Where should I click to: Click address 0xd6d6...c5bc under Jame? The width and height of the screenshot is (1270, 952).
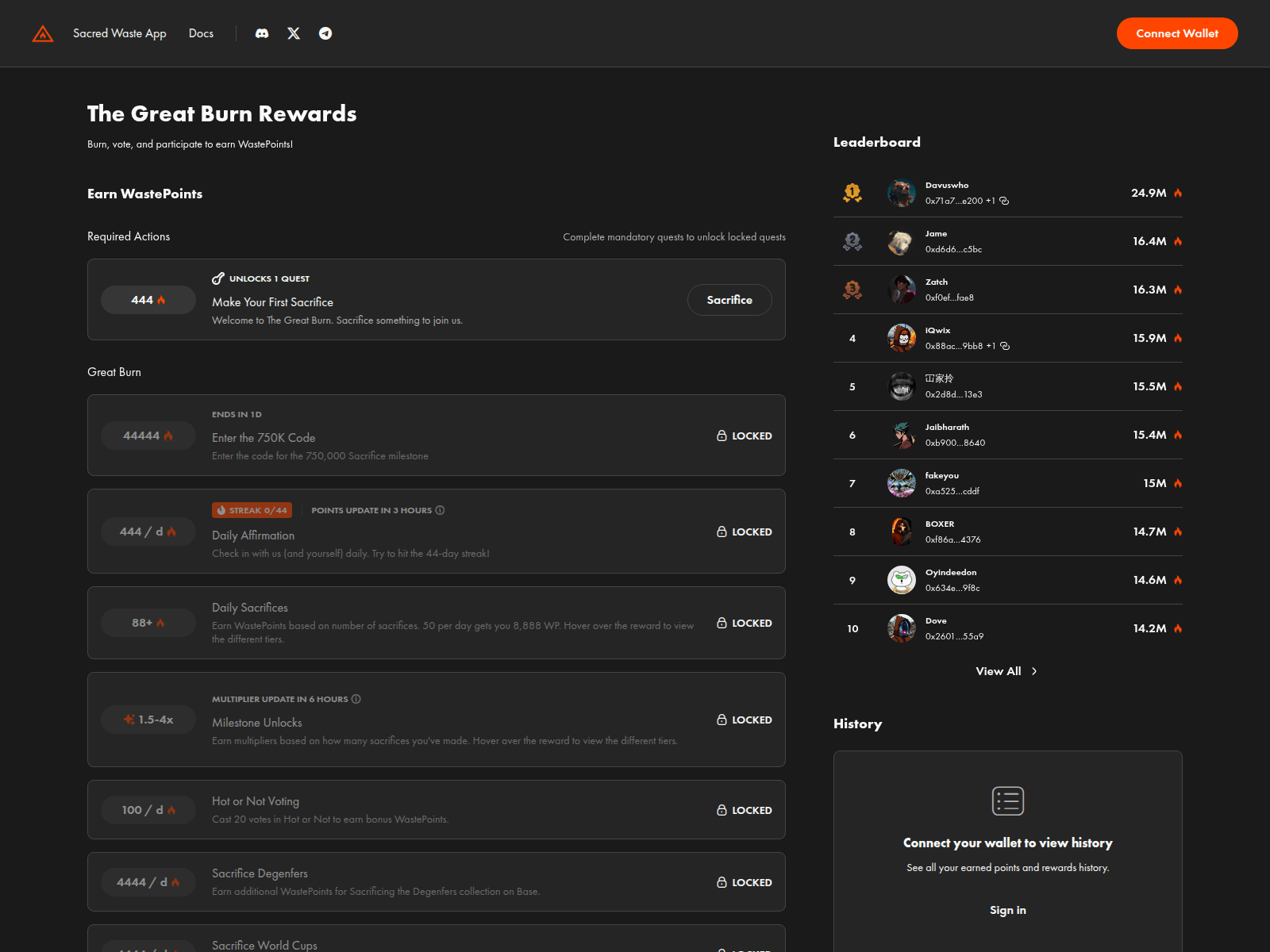[x=953, y=249]
